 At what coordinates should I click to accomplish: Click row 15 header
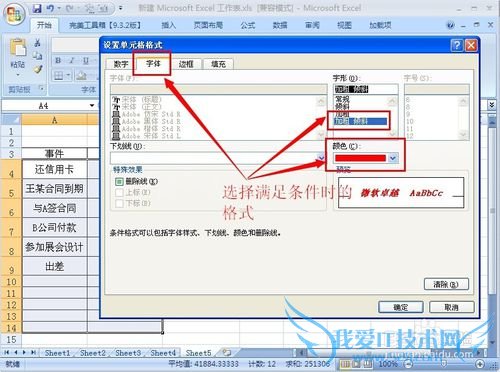pos(11,340)
